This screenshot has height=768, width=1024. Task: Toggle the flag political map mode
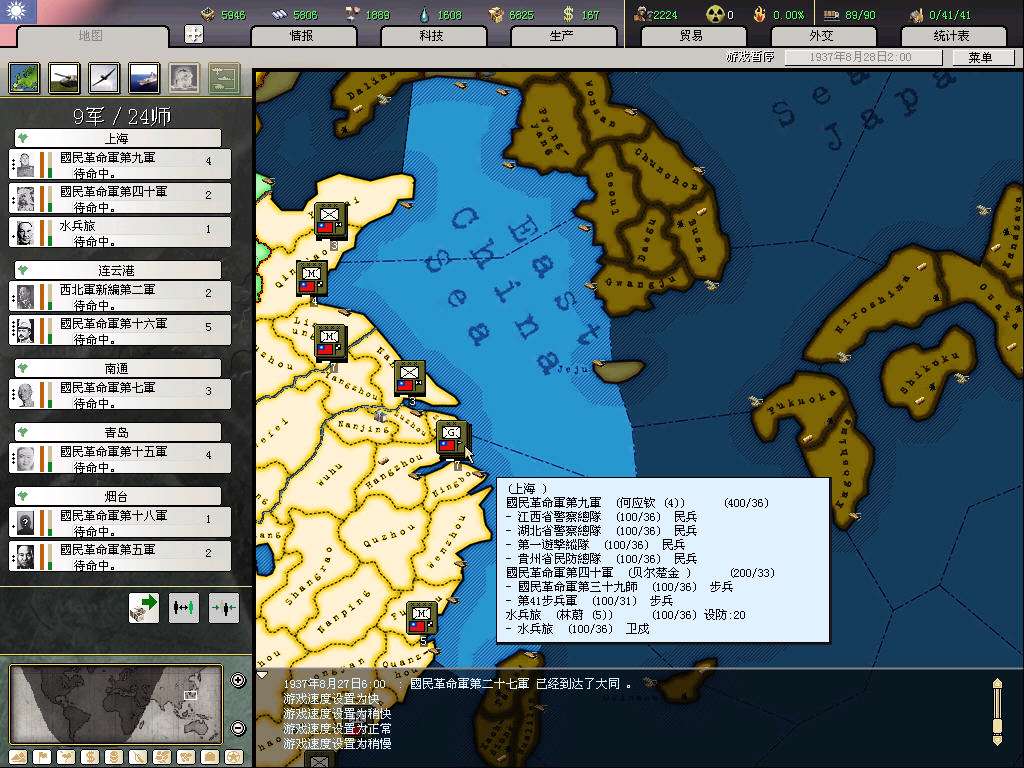(x=41, y=756)
